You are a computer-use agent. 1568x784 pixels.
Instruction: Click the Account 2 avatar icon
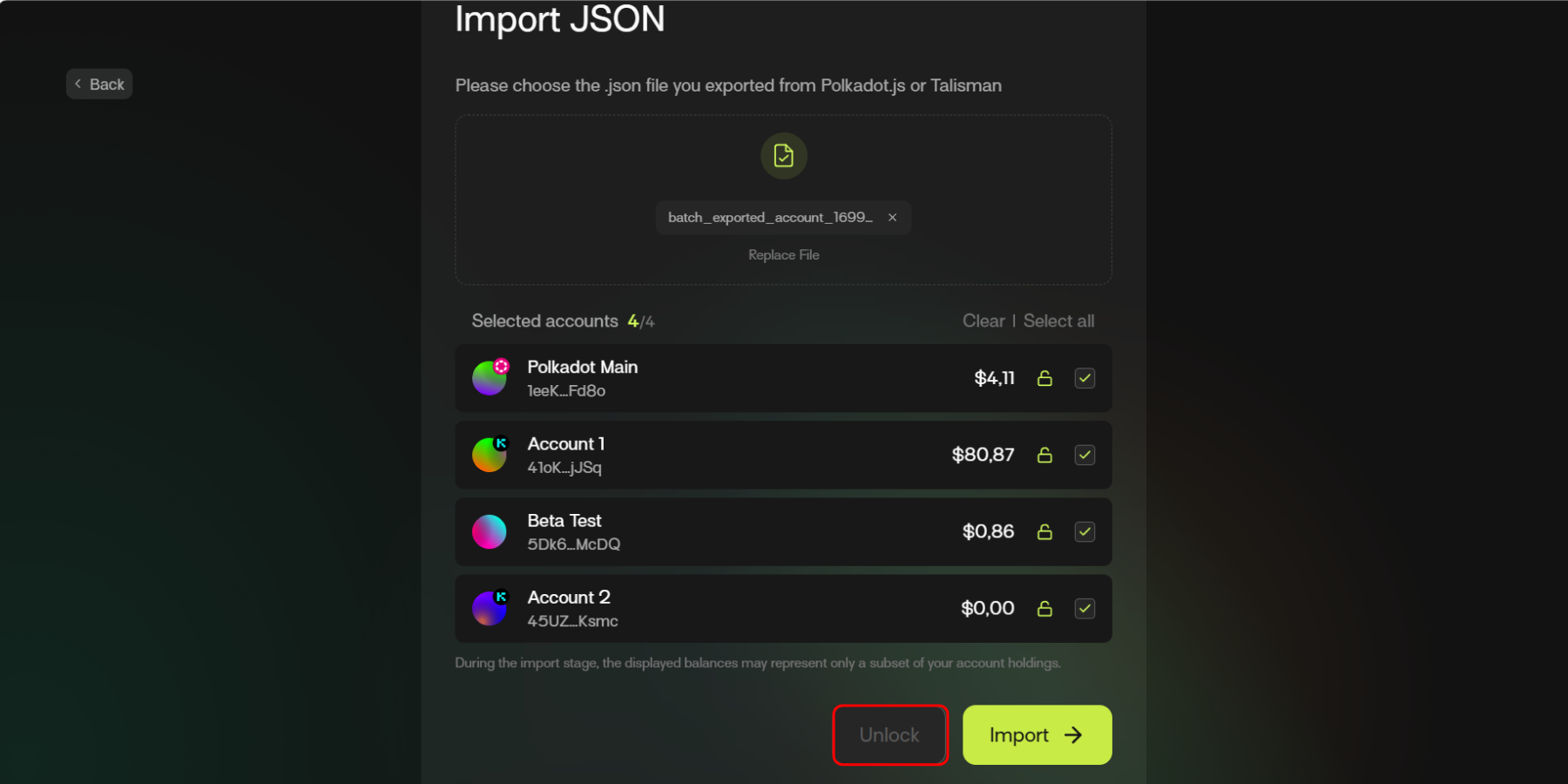[490, 608]
